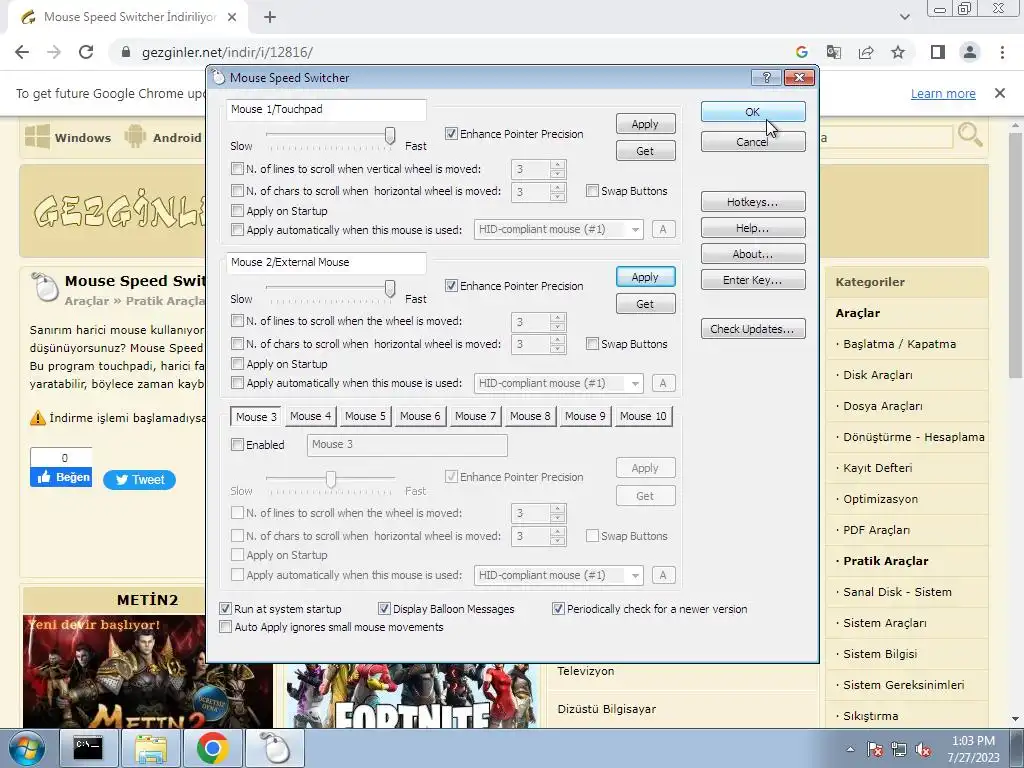This screenshot has width=1024, height=768.
Task: Select the Mouse 4 tab
Action: (x=311, y=416)
